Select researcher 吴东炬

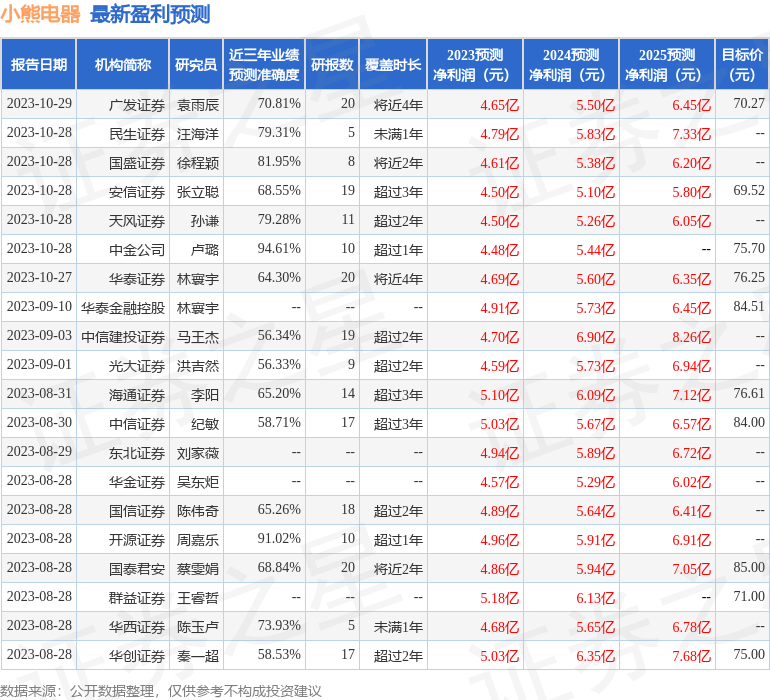point(198,481)
